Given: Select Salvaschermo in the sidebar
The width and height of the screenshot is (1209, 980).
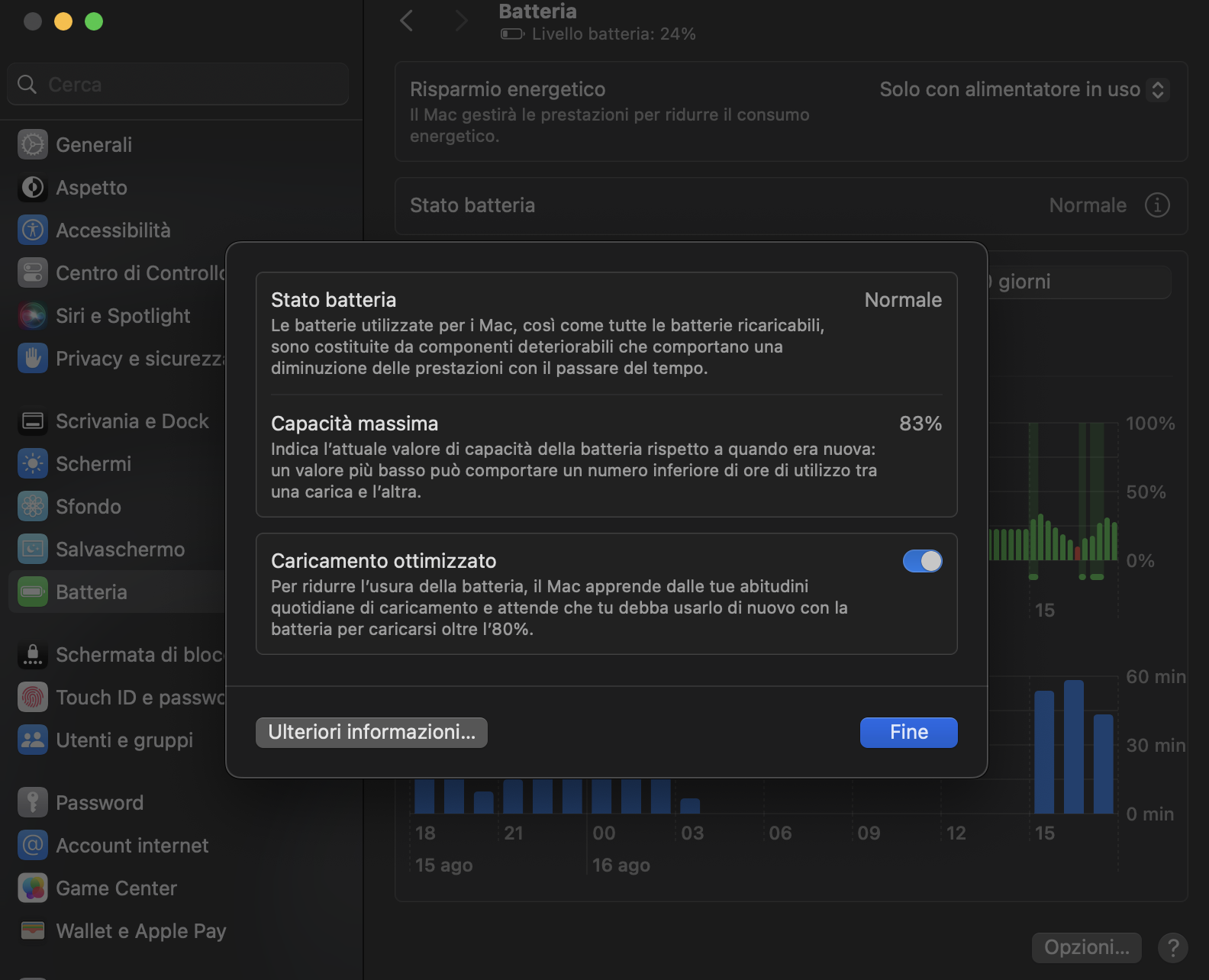Looking at the screenshot, I should click(x=120, y=550).
